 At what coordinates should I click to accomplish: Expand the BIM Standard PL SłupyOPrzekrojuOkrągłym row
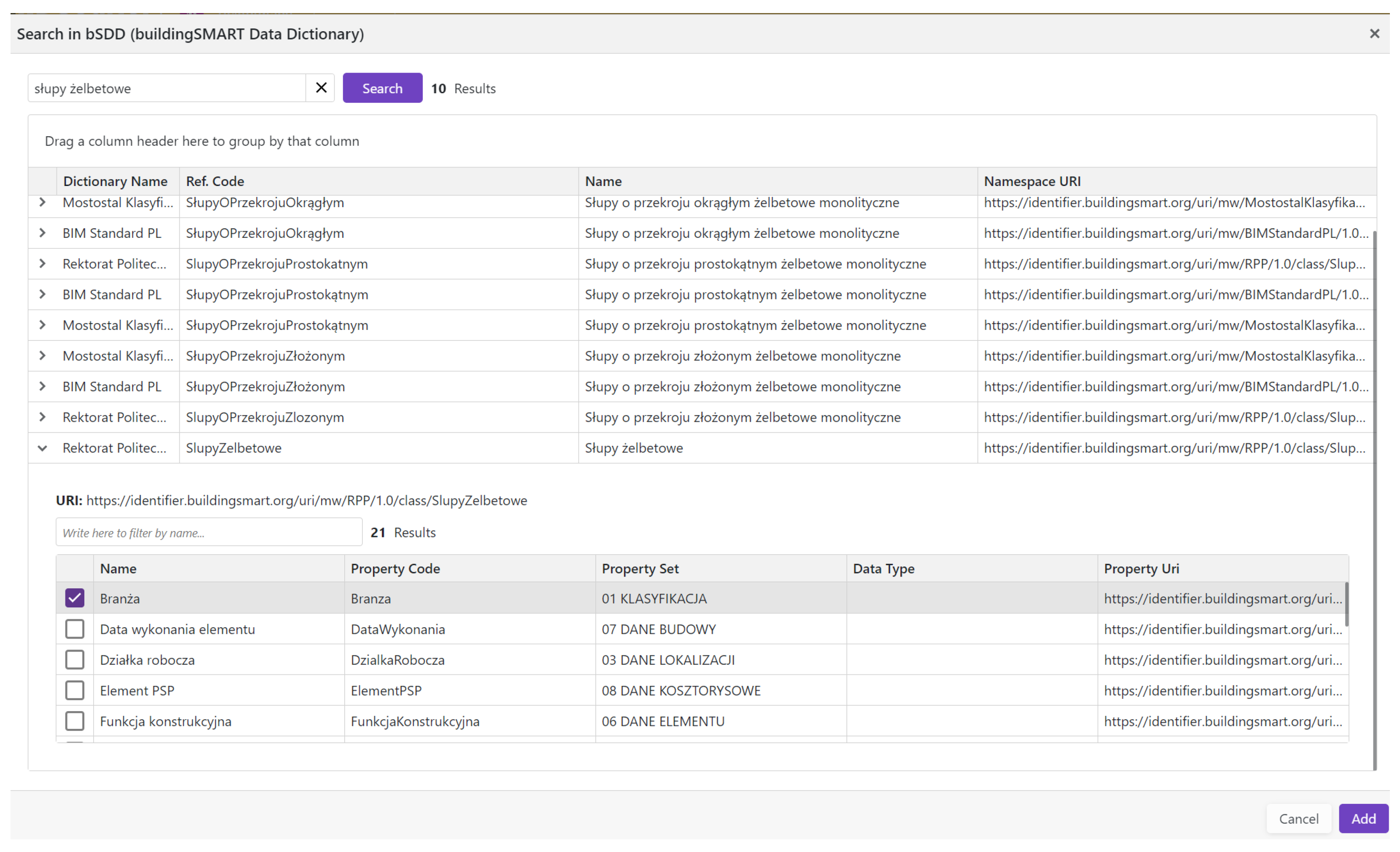click(43, 233)
